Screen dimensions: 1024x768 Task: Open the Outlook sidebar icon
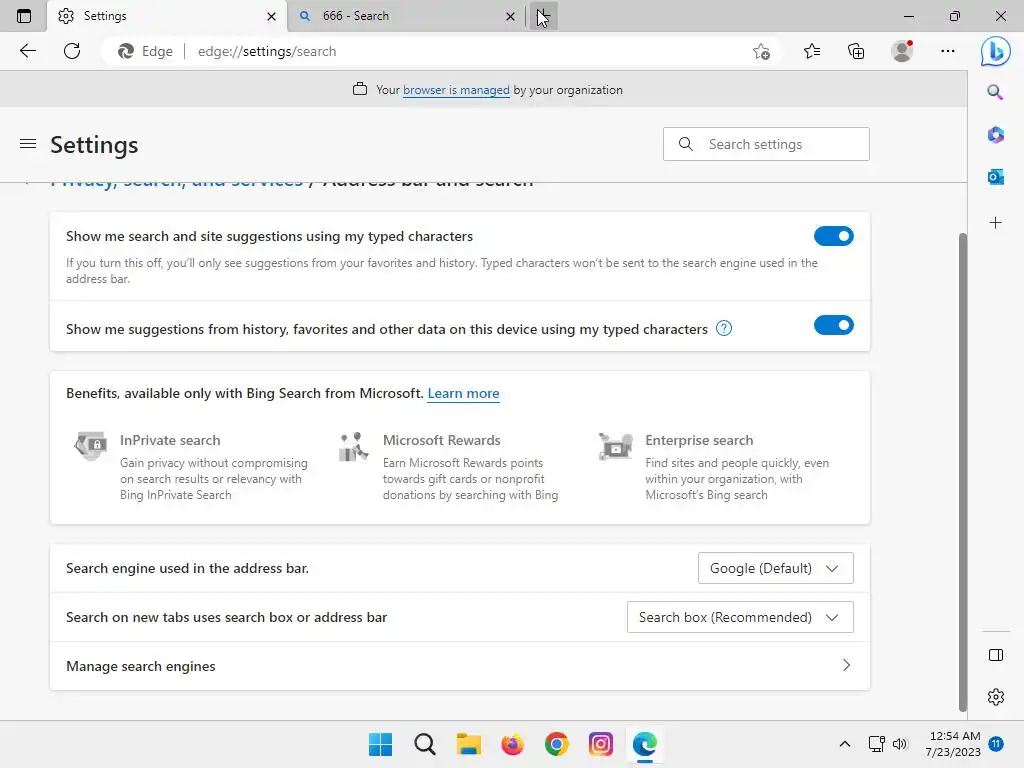(995, 176)
